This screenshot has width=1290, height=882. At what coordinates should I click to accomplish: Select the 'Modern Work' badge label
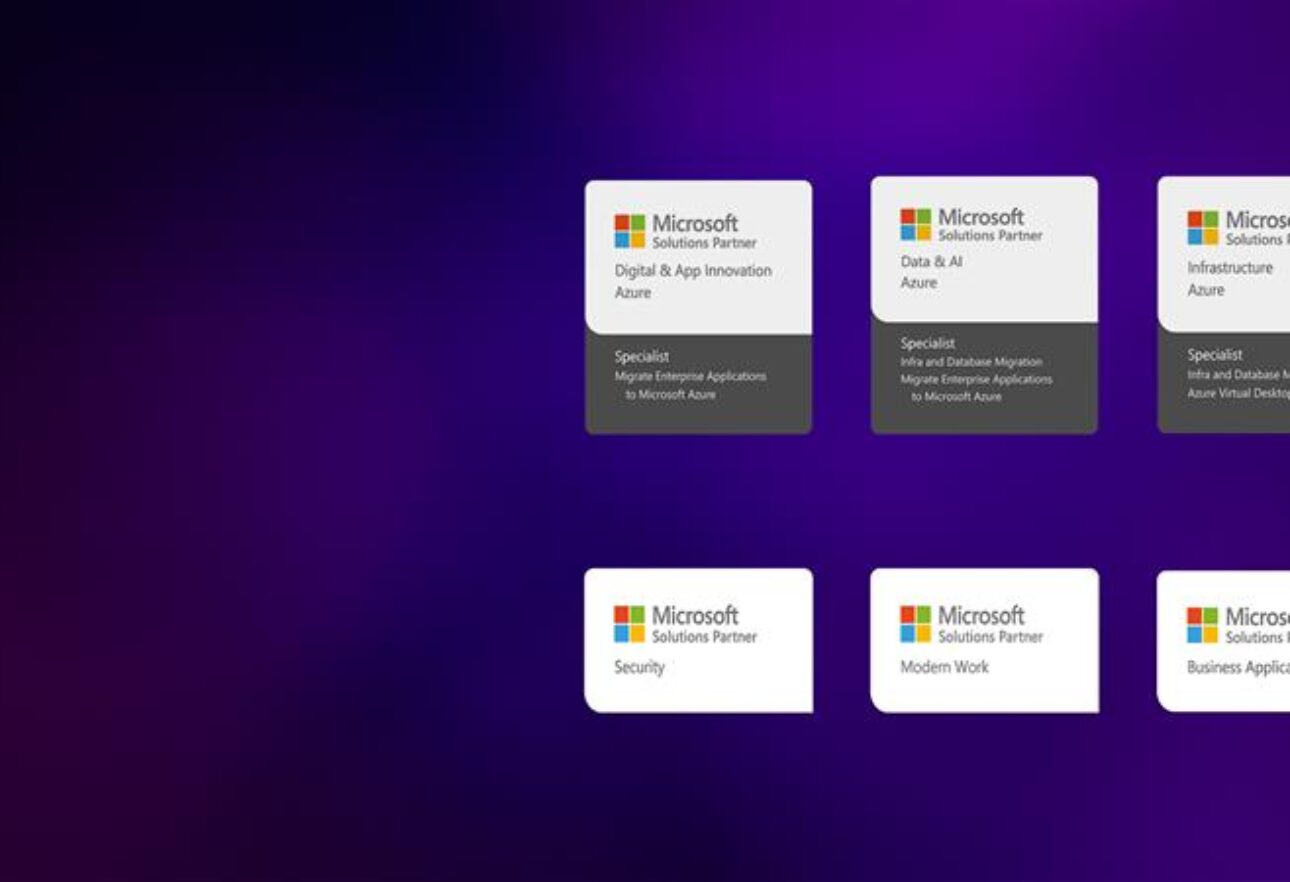(944, 667)
